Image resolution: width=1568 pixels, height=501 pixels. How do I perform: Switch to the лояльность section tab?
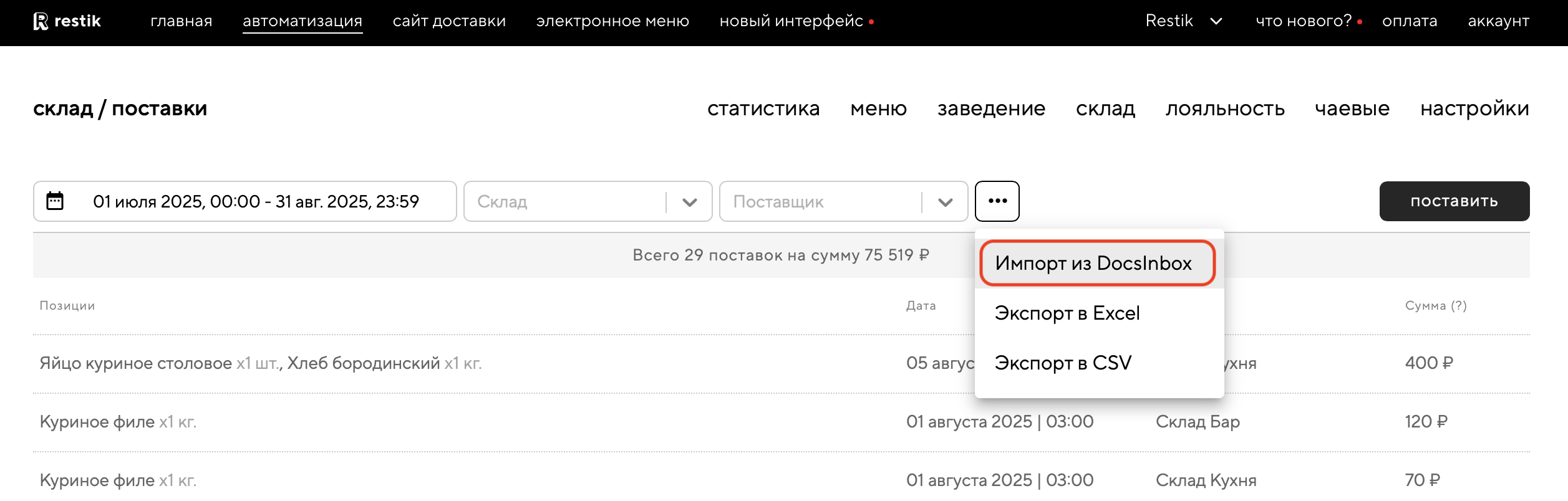(1224, 108)
